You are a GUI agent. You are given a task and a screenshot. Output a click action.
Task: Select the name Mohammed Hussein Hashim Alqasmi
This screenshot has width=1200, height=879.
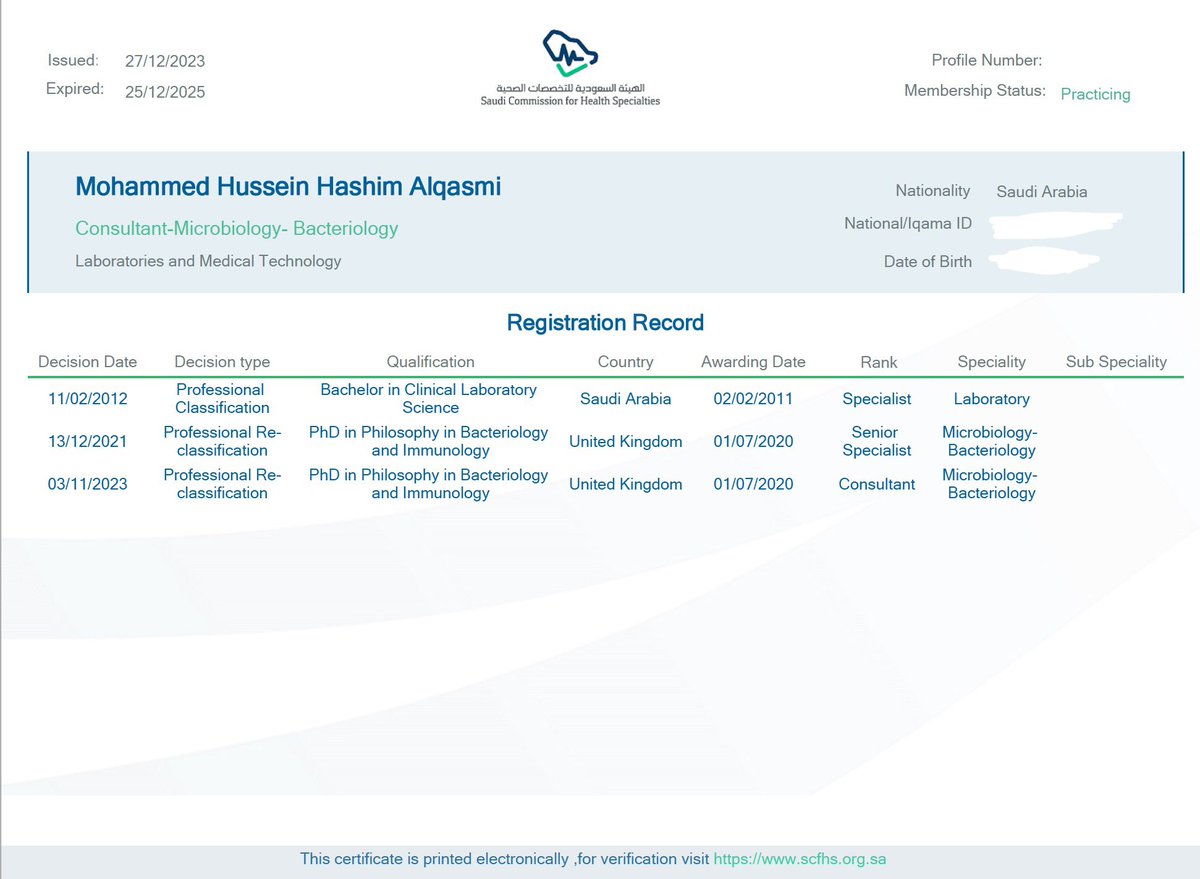(288, 187)
